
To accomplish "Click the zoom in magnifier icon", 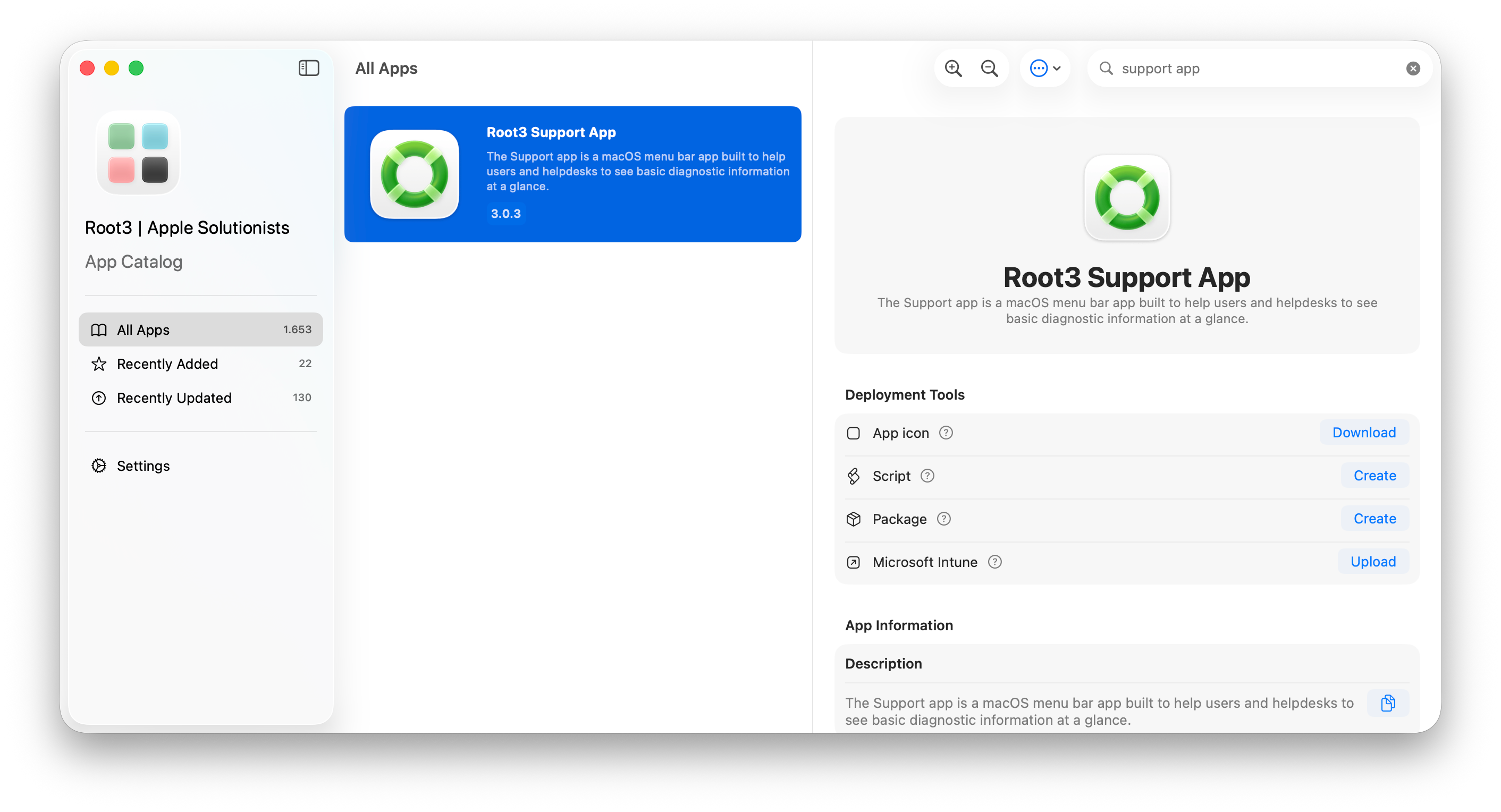I will coord(954,68).
